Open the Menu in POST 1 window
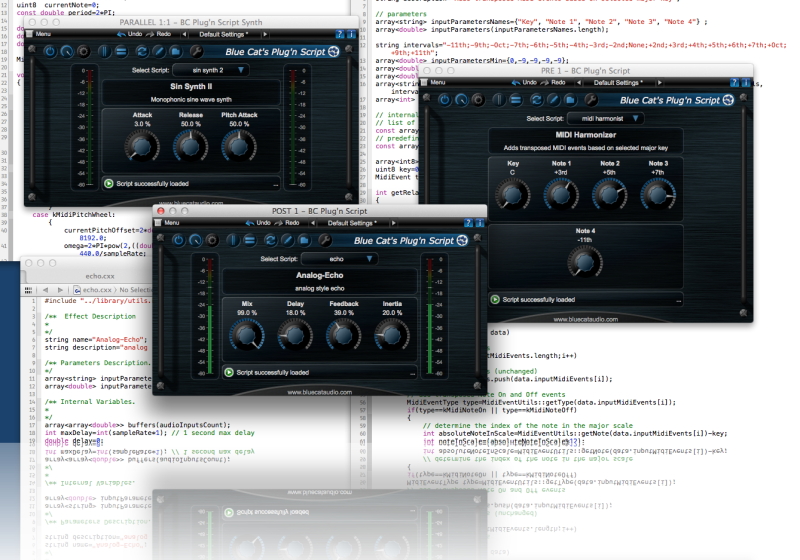 tap(167, 223)
